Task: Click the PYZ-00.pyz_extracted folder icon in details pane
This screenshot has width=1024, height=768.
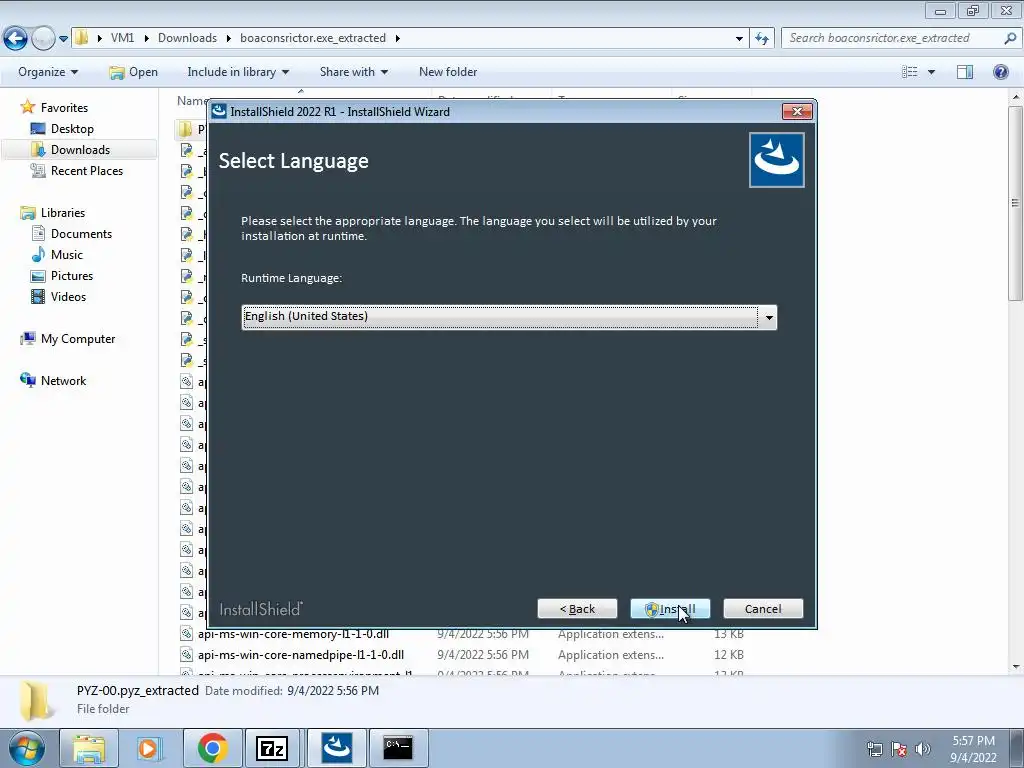Action: [x=36, y=699]
